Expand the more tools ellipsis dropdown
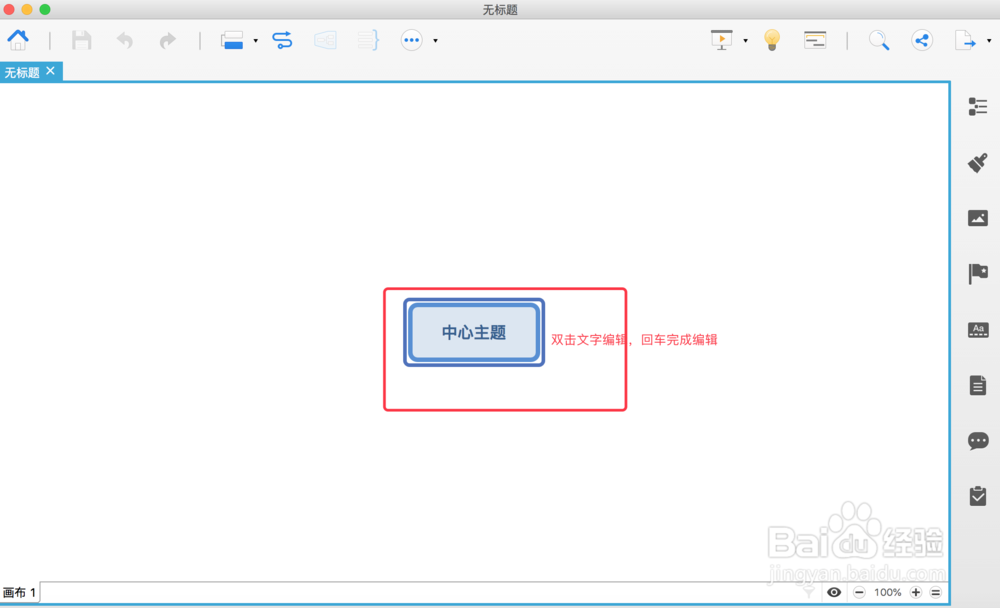The image size is (1000, 608). [x=434, y=40]
